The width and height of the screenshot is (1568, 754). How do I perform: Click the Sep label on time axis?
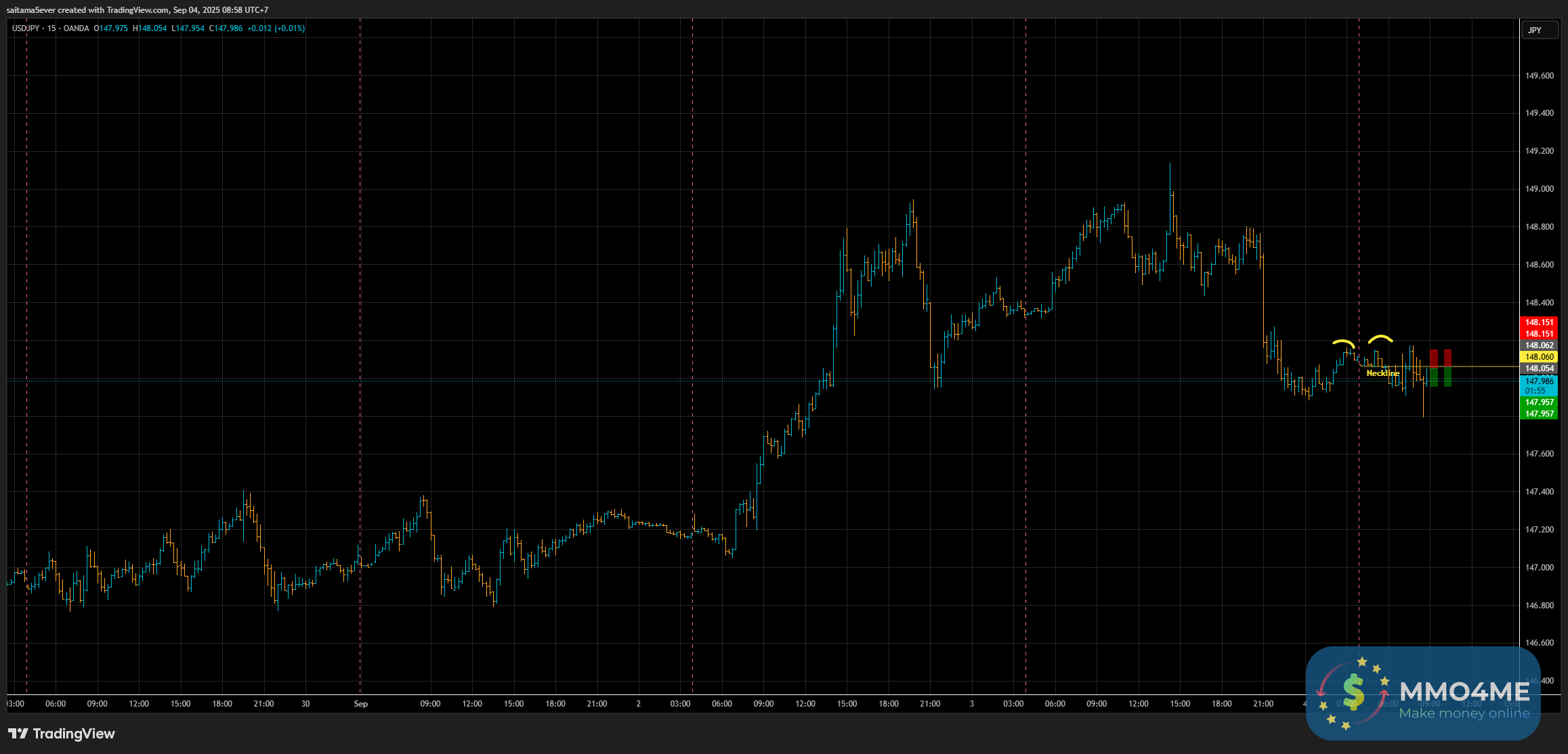pyautogui.click(x=360, y=704)
